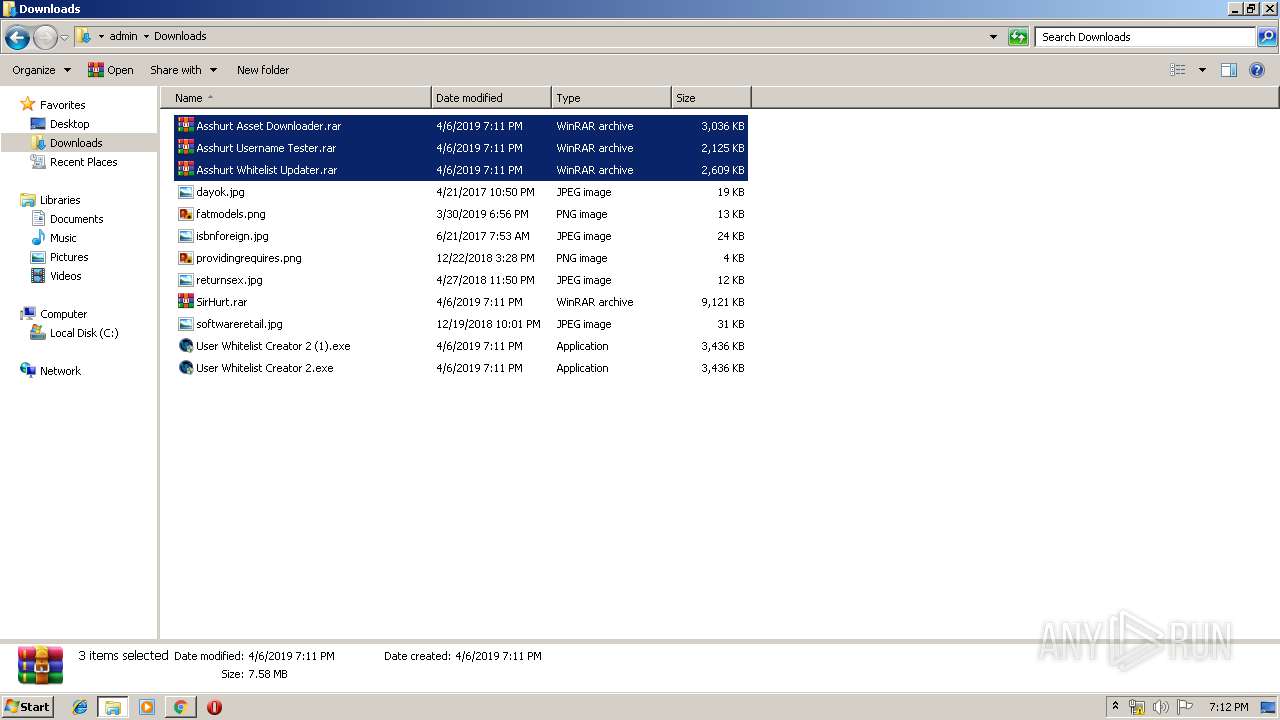The height and width of the screenshot is (720, 1280).
Task: Open Recent Places in navigation pane
Action: pos(83,162)
